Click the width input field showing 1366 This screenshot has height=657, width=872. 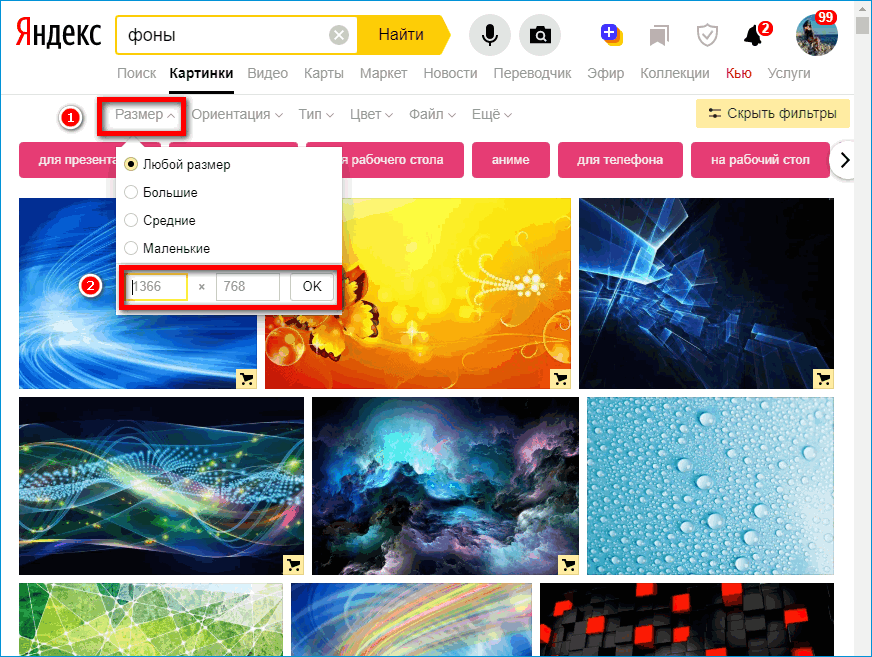158,287
